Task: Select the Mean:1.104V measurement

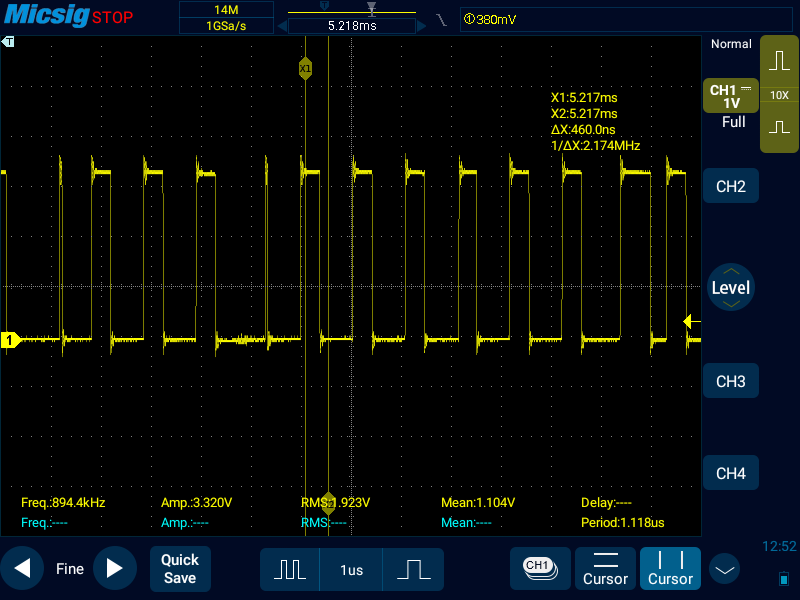Action: point(478,503)
